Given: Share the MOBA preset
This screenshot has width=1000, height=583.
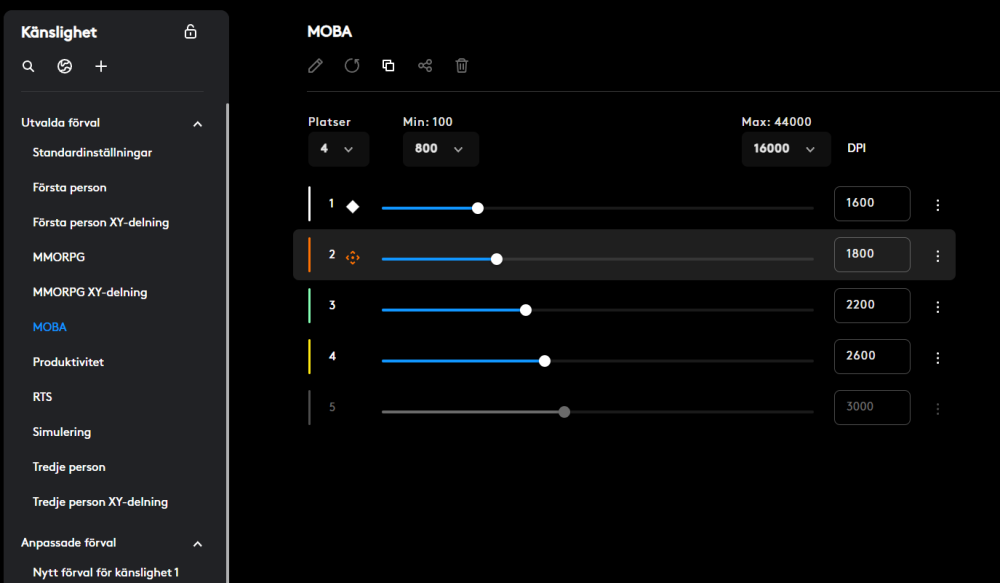Looking at the screenshot, I should click(425, 66).
